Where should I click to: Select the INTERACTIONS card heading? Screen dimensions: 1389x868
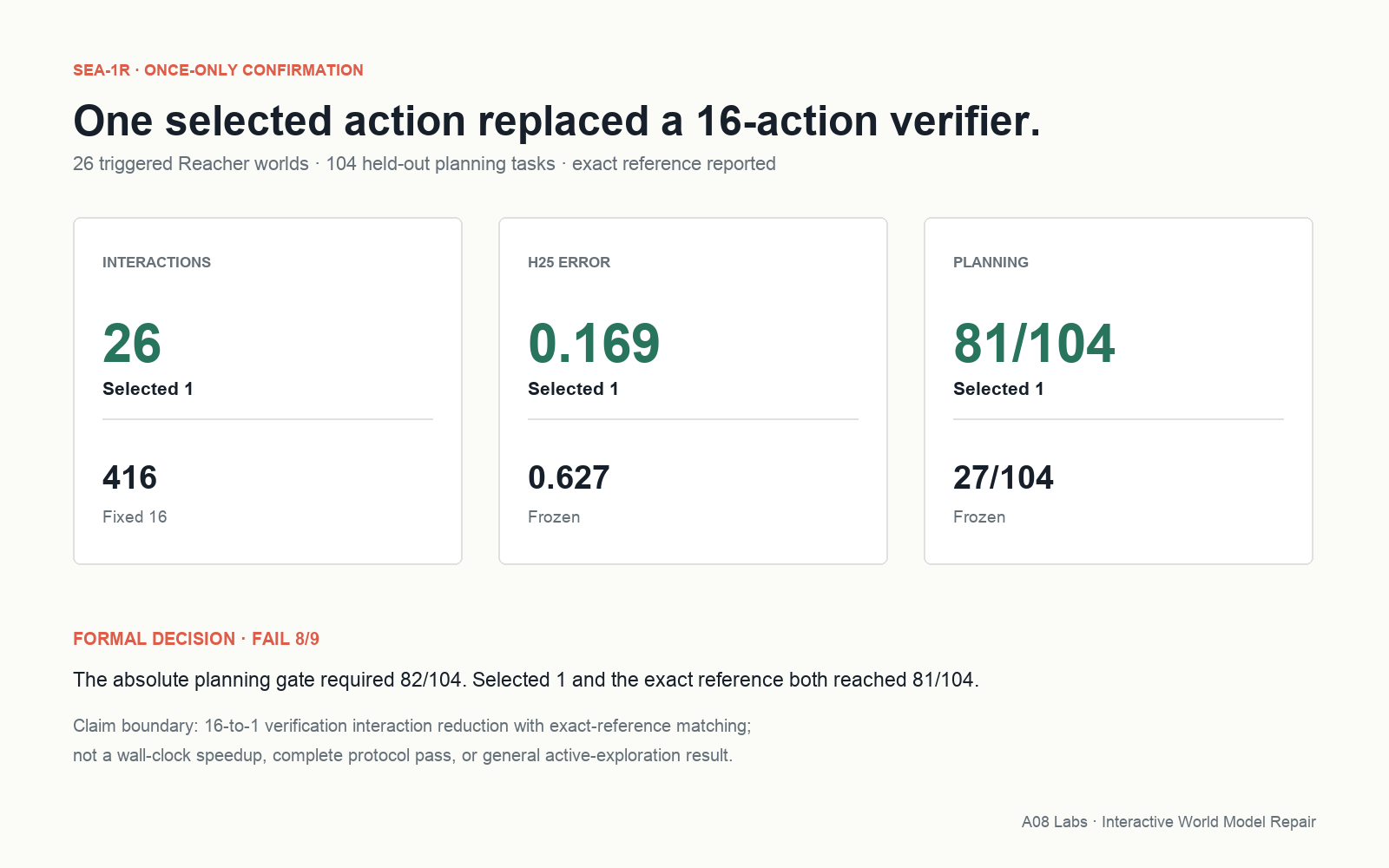point(156,262)
